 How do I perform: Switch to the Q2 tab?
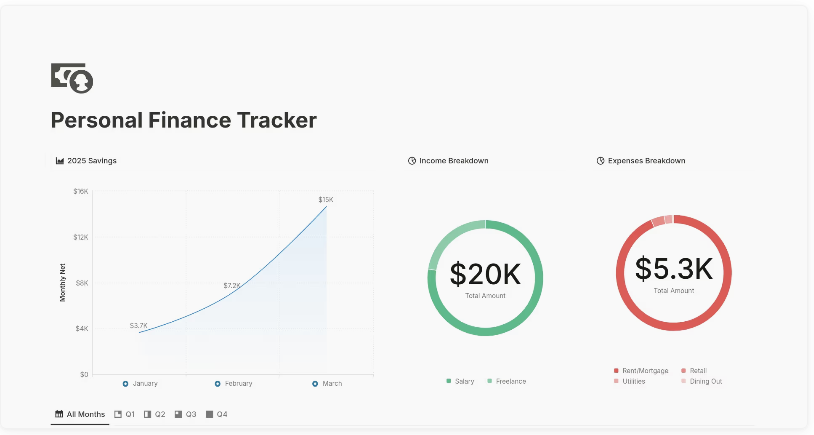coord(155,414)
